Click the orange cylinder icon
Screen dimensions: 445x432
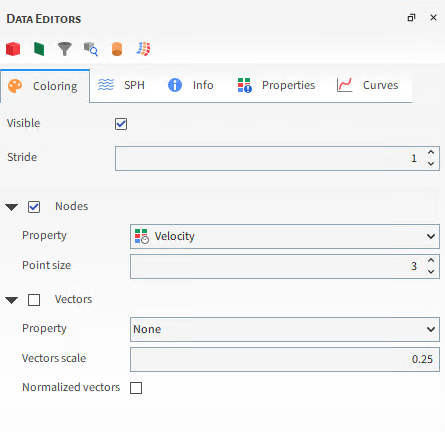click(x=117, y=49)
